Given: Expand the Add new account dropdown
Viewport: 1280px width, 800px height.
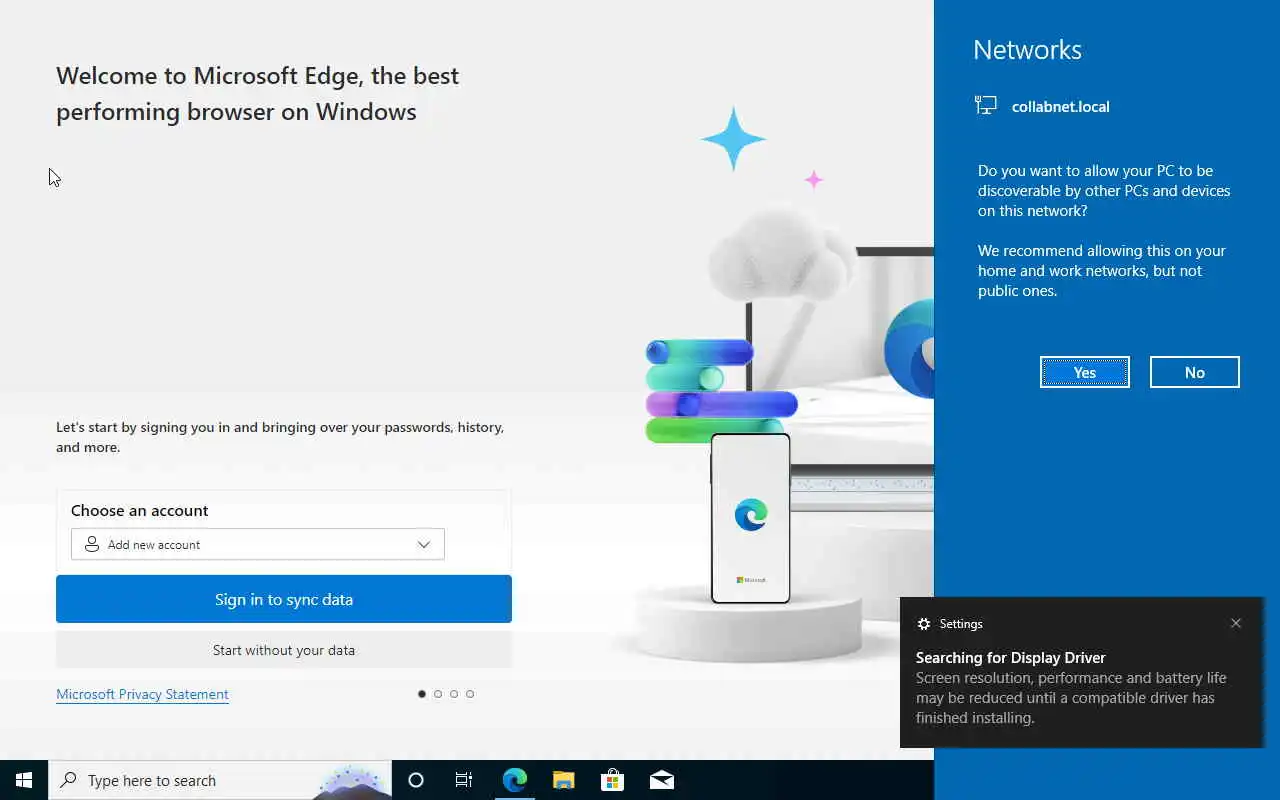Looking at the screenshot, I should pyautogui.click(x=258, y=544).
